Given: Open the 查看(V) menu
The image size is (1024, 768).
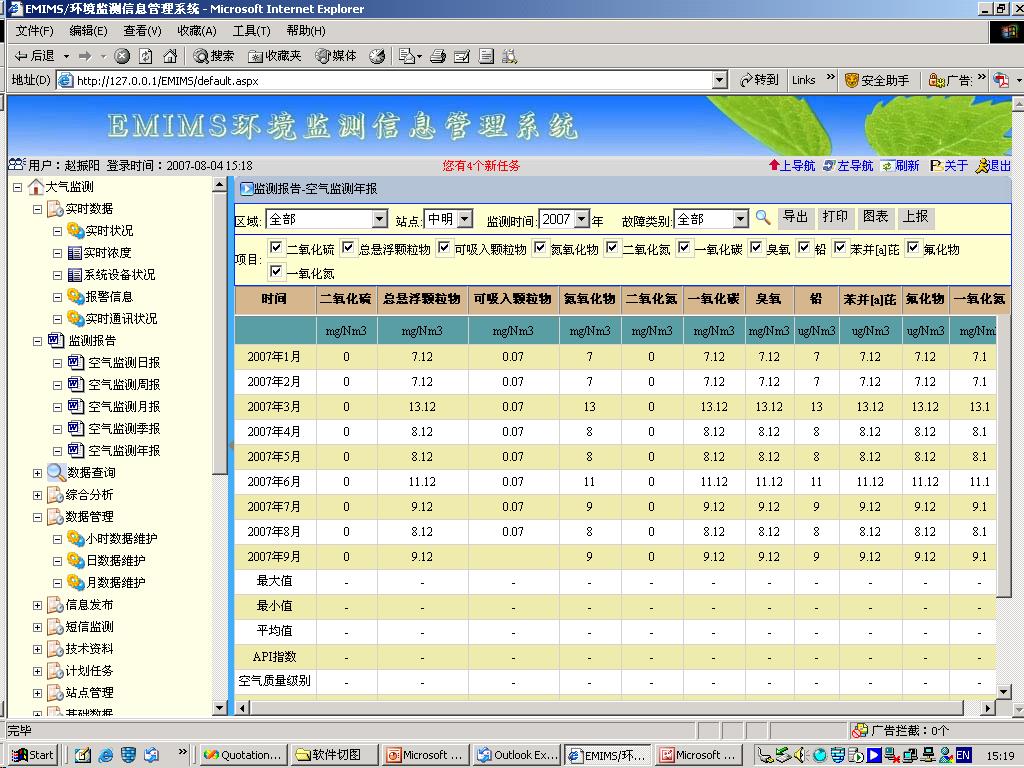Looking at the screenshot, I should click(142, 31).
